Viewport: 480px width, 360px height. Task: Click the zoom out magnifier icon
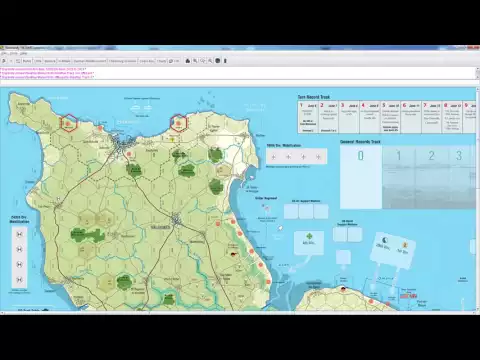pos(210,61)
